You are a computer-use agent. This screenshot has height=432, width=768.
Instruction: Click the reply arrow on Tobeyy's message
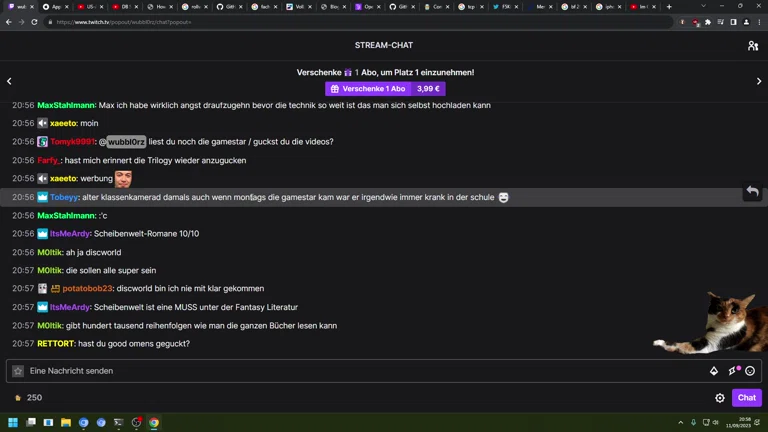pyautogui.click(x=752, y=192)
